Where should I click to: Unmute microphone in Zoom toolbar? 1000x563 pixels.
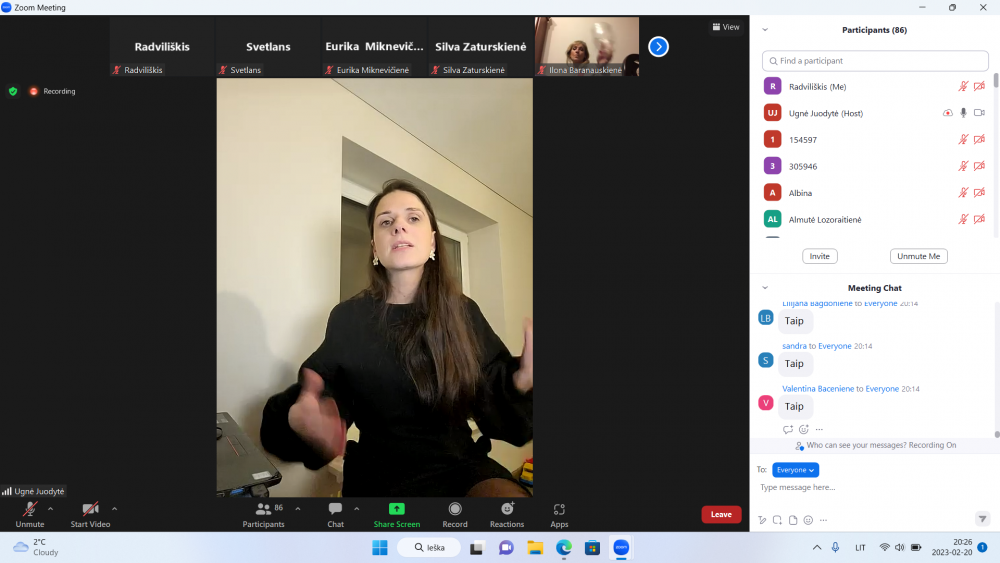coord(29,514)
